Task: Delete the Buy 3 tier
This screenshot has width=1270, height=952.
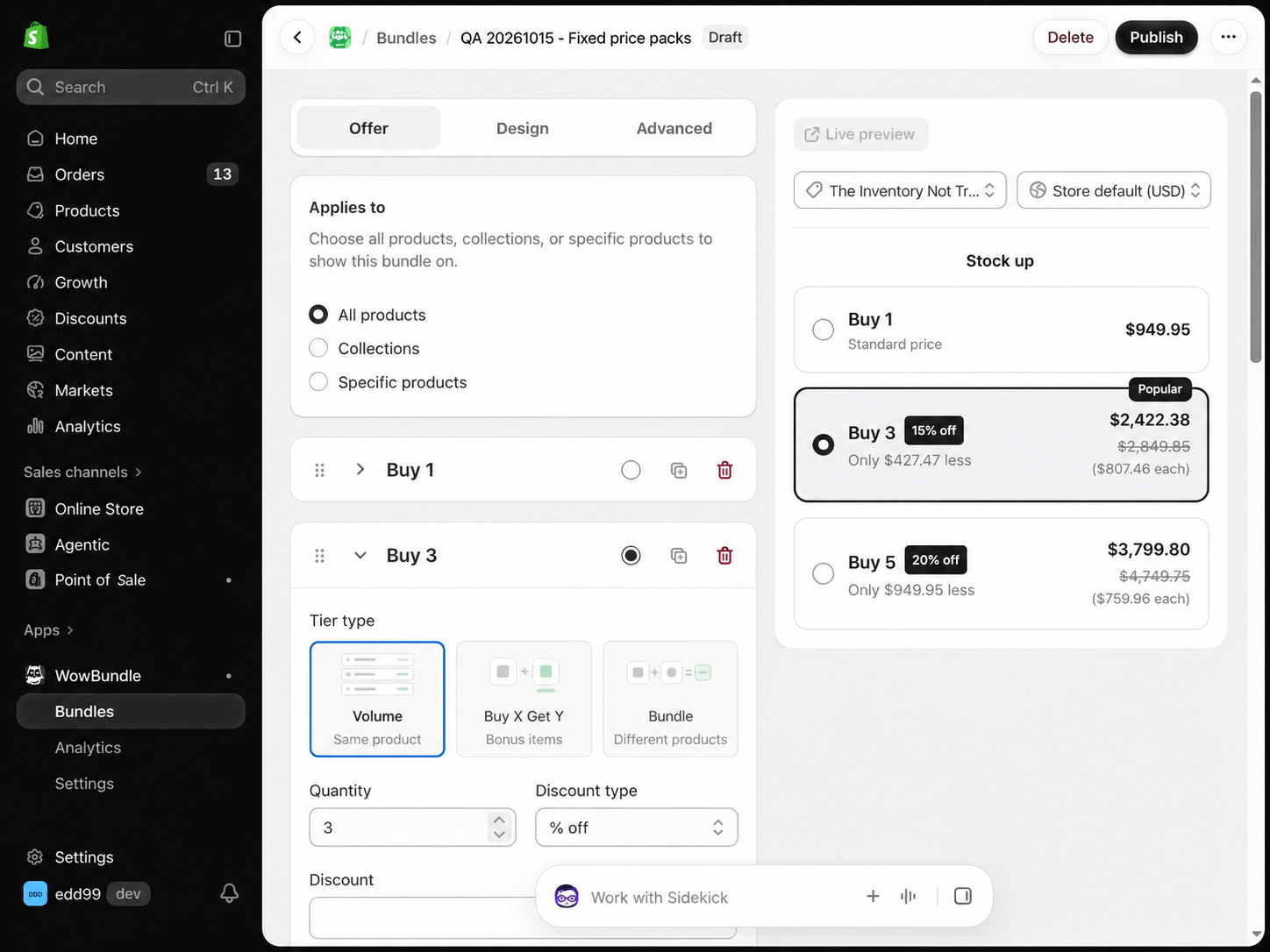Action: coord(724,556)
